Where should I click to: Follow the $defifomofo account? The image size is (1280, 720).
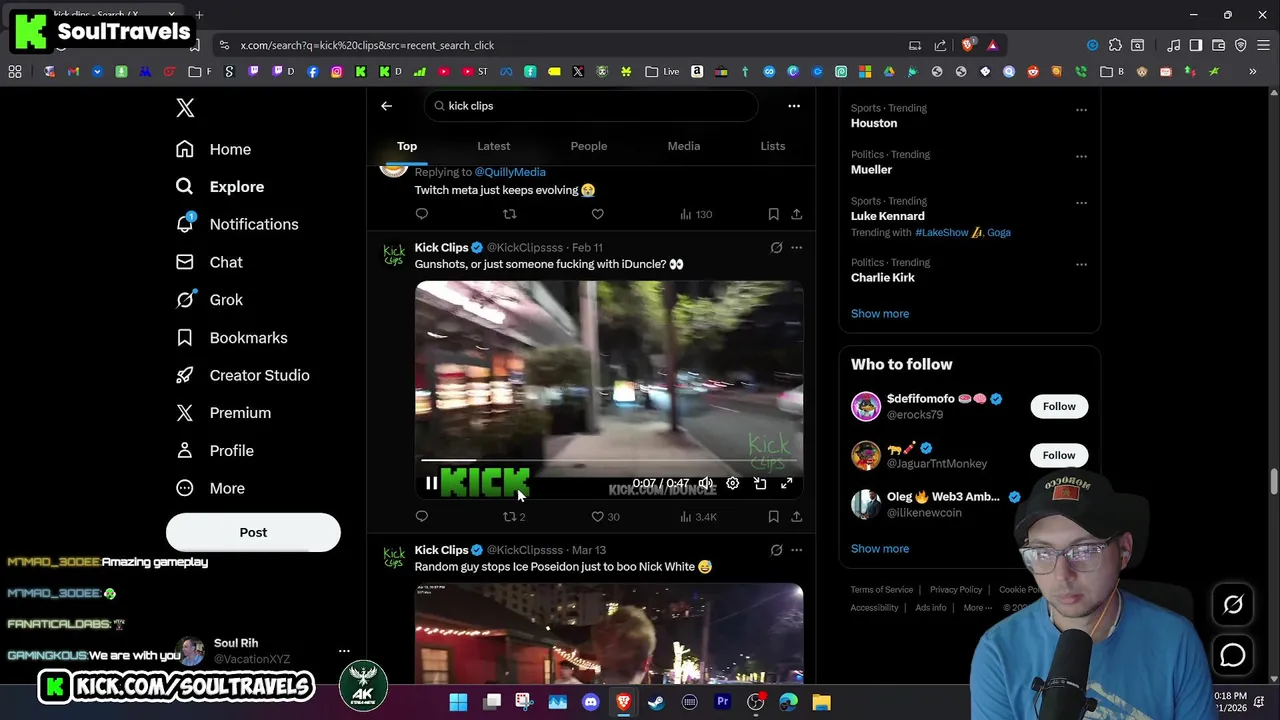[1059, 406]
